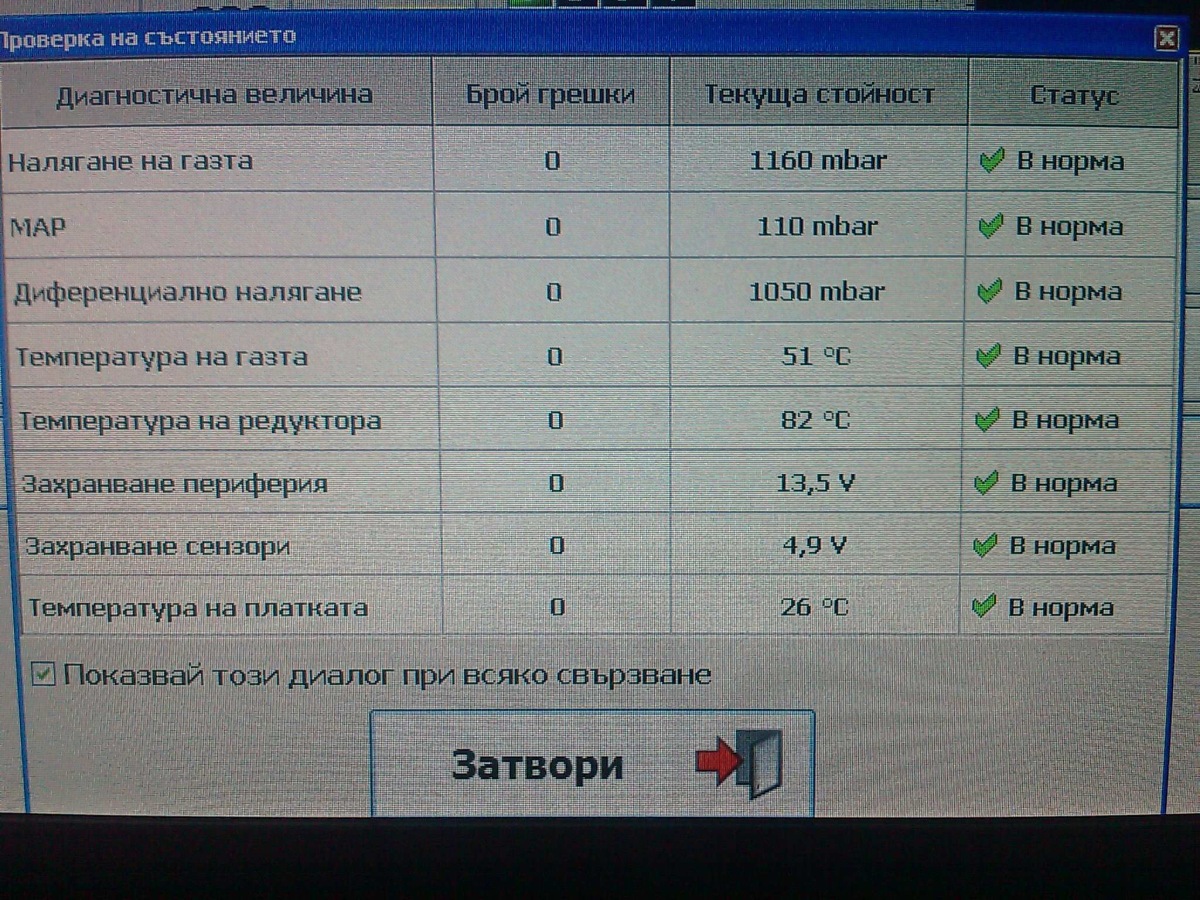
Task: Close the dialog with title bar X
Action: click(1165, 39)
